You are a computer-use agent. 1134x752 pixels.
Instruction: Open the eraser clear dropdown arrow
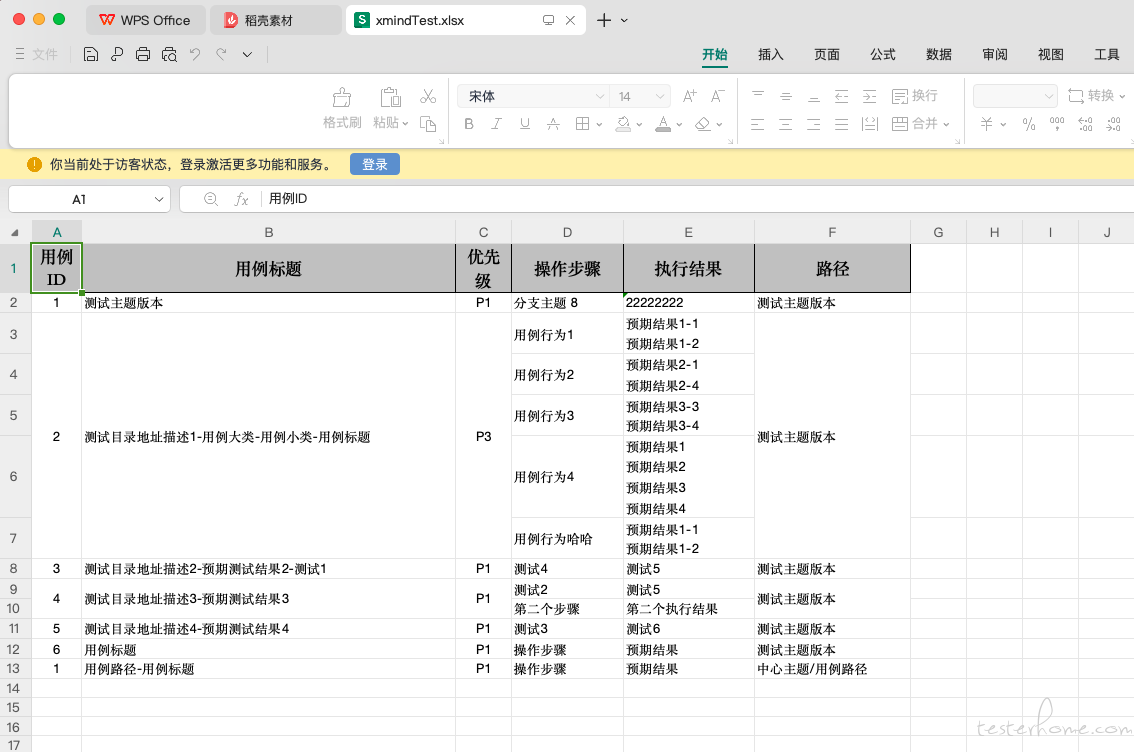pyautogui.click(x=719, y=124)
